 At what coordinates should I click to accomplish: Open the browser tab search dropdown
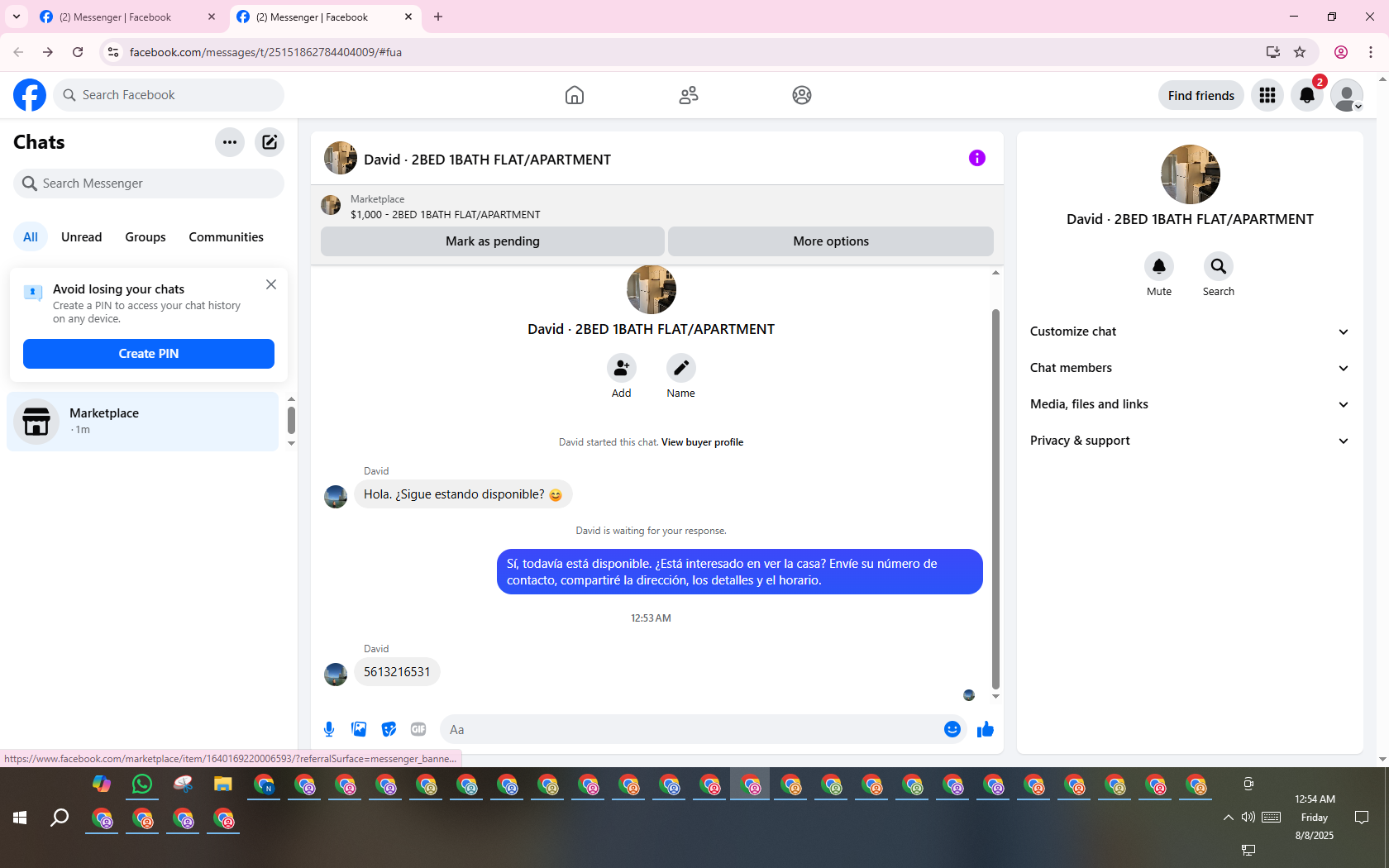pos(17,17)
